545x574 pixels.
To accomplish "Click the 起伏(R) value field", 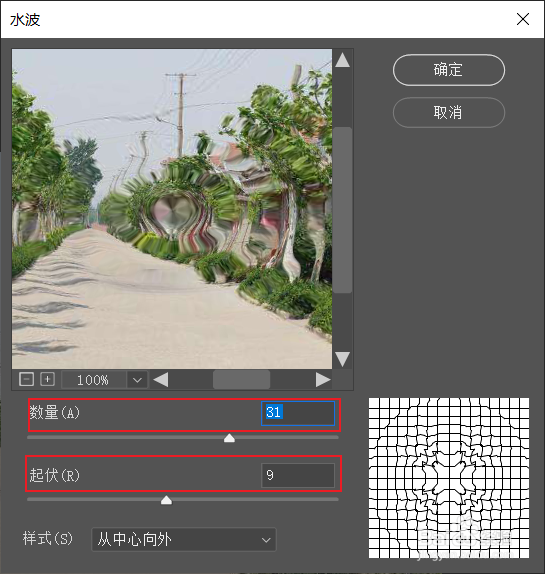I will [298, 476].
